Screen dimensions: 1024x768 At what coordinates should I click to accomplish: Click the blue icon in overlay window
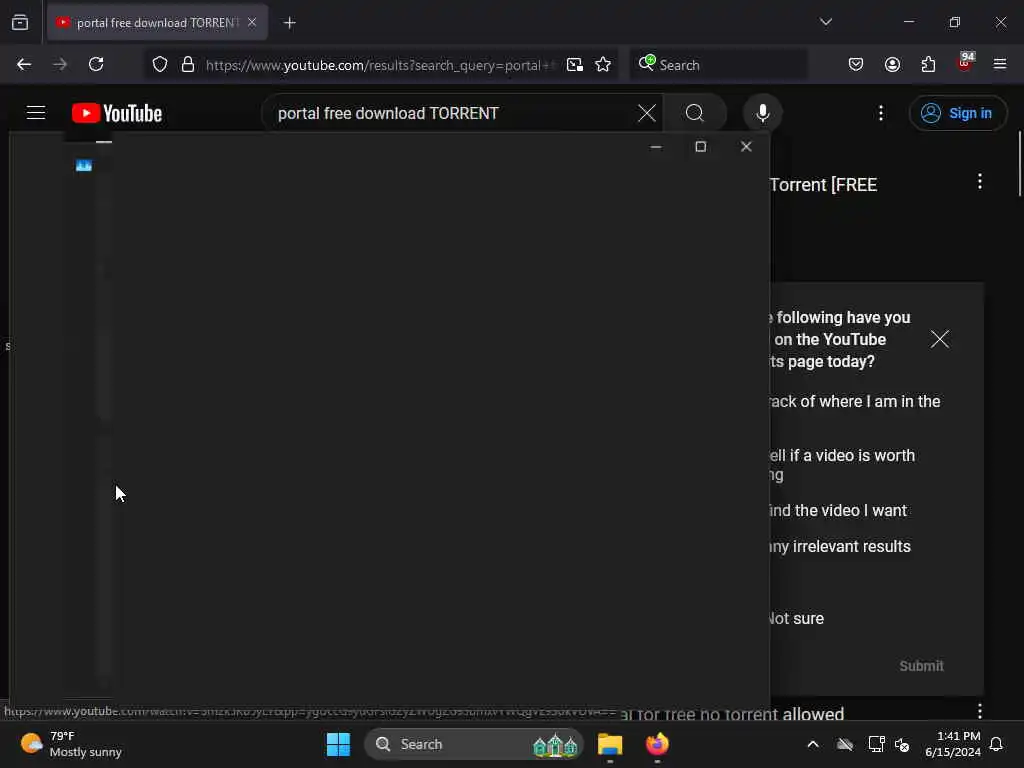84,165
